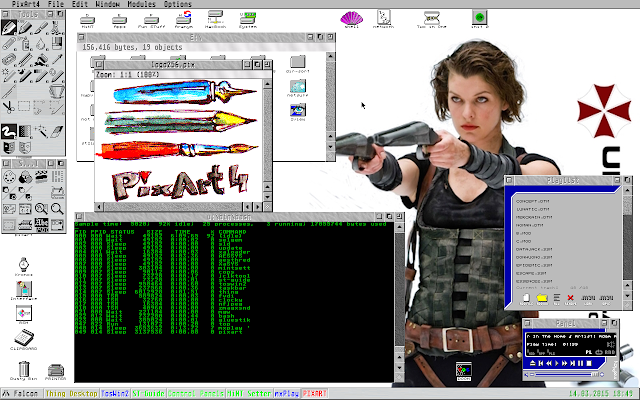This screenshot has height=400, width=640.
Task: Click blank page new icon in Playlist
Action: click(526, 299)
